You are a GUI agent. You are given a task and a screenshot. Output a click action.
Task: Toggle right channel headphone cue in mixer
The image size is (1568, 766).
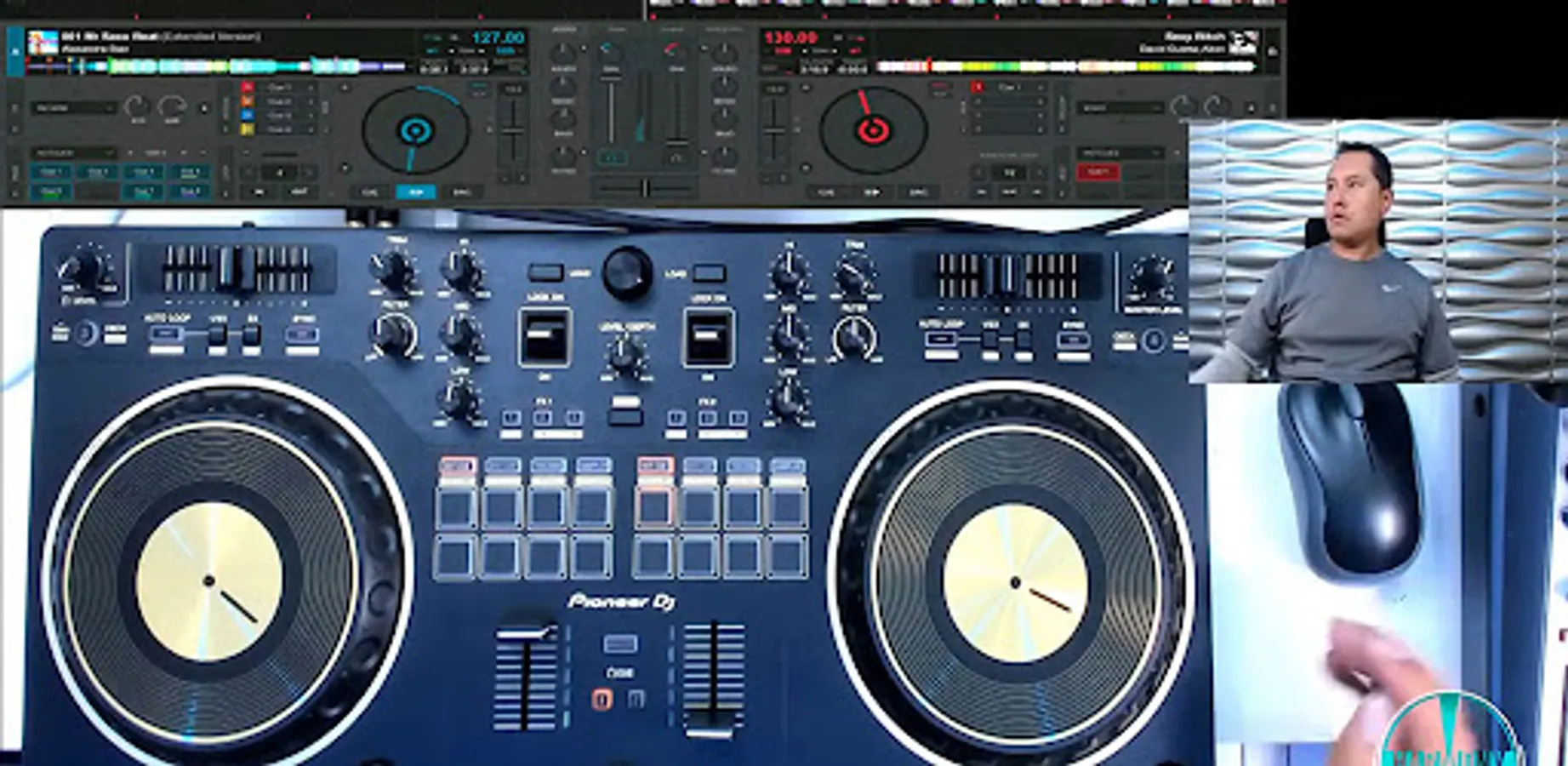(676, 158)
